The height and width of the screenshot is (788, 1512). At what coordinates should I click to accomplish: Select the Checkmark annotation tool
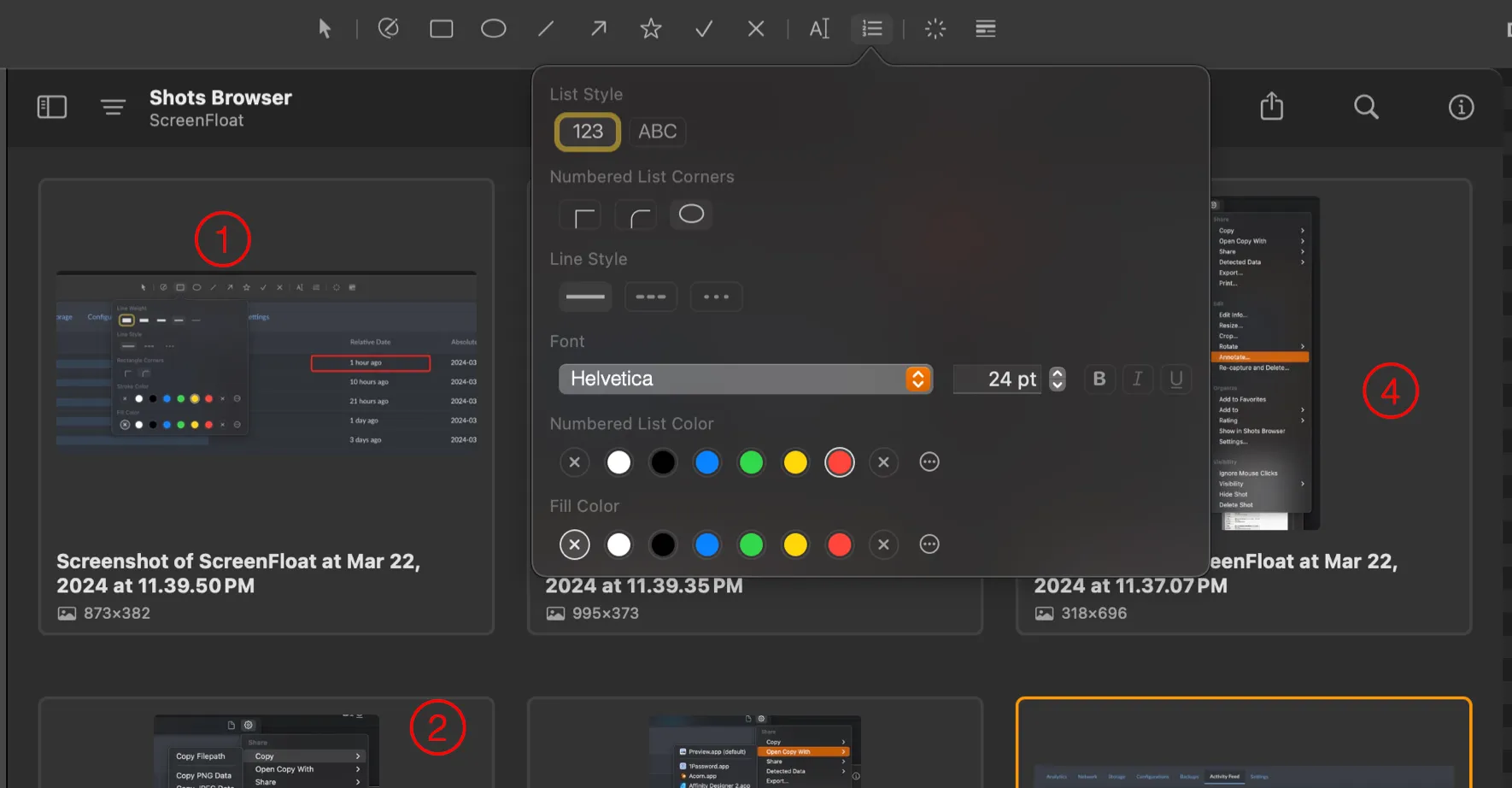click(703, 28)
